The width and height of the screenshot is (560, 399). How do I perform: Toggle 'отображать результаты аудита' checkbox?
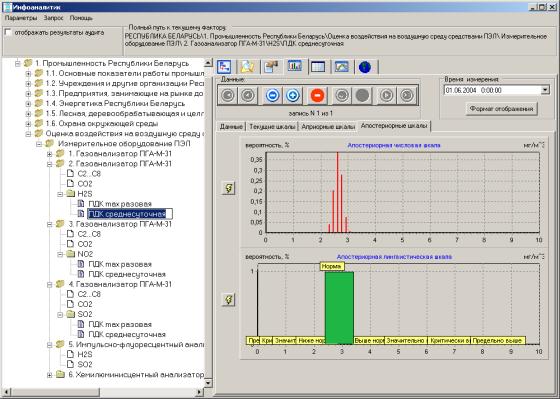click(x=9, y=33)
